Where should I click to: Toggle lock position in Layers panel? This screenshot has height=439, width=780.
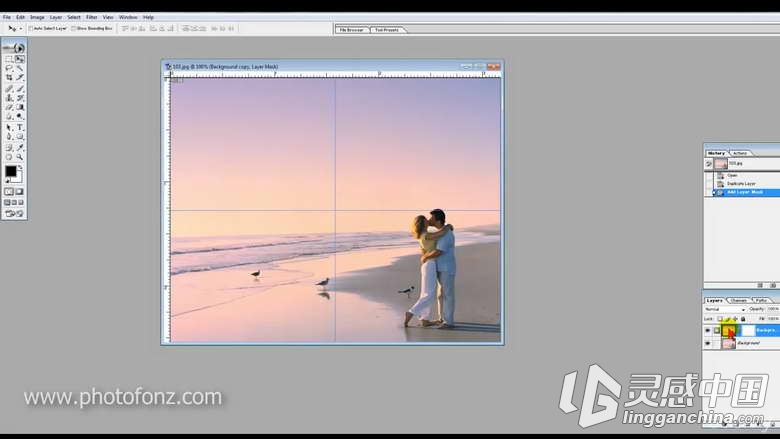click(735, 319)
